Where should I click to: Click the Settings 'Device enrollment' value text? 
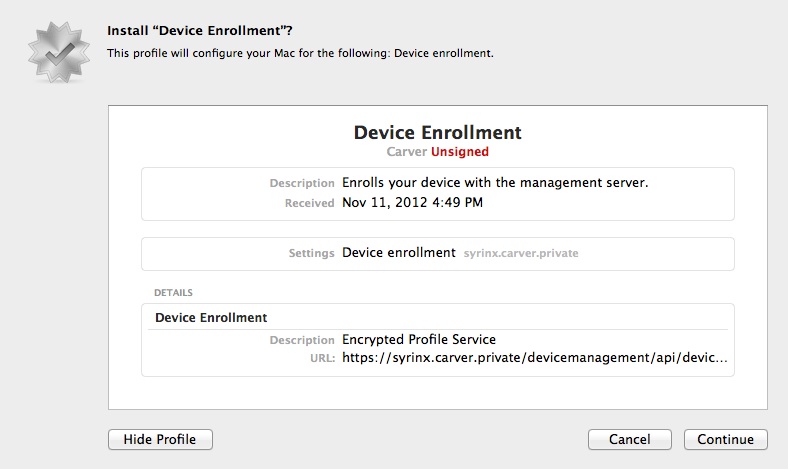point(399,253)
